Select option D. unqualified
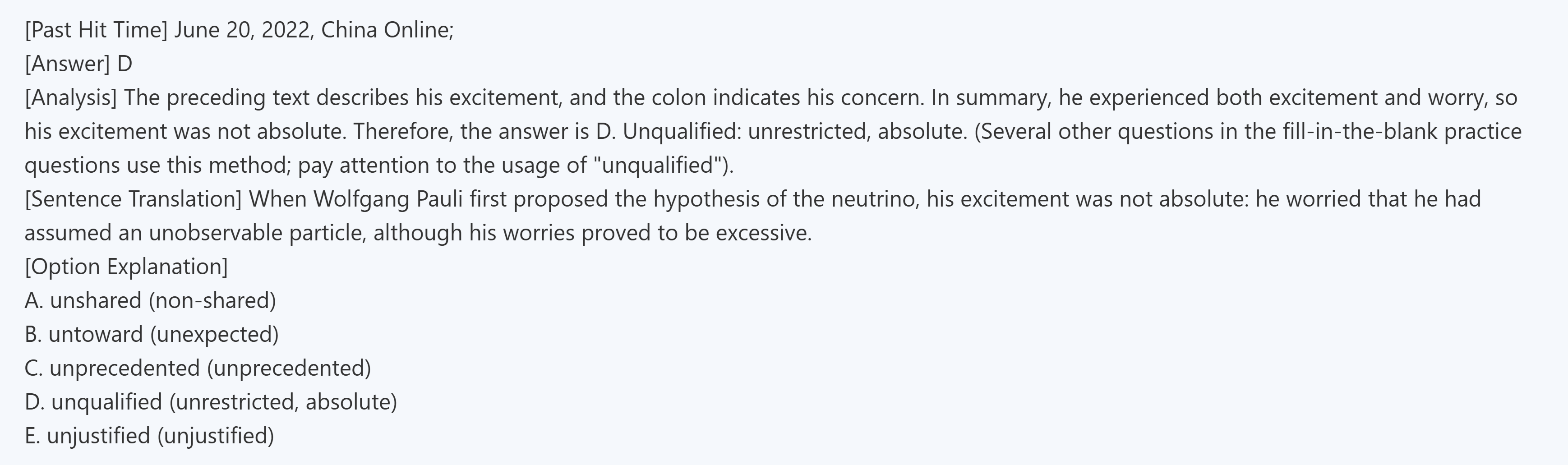This screenshot has height=465, width=1568. point(106,402)
